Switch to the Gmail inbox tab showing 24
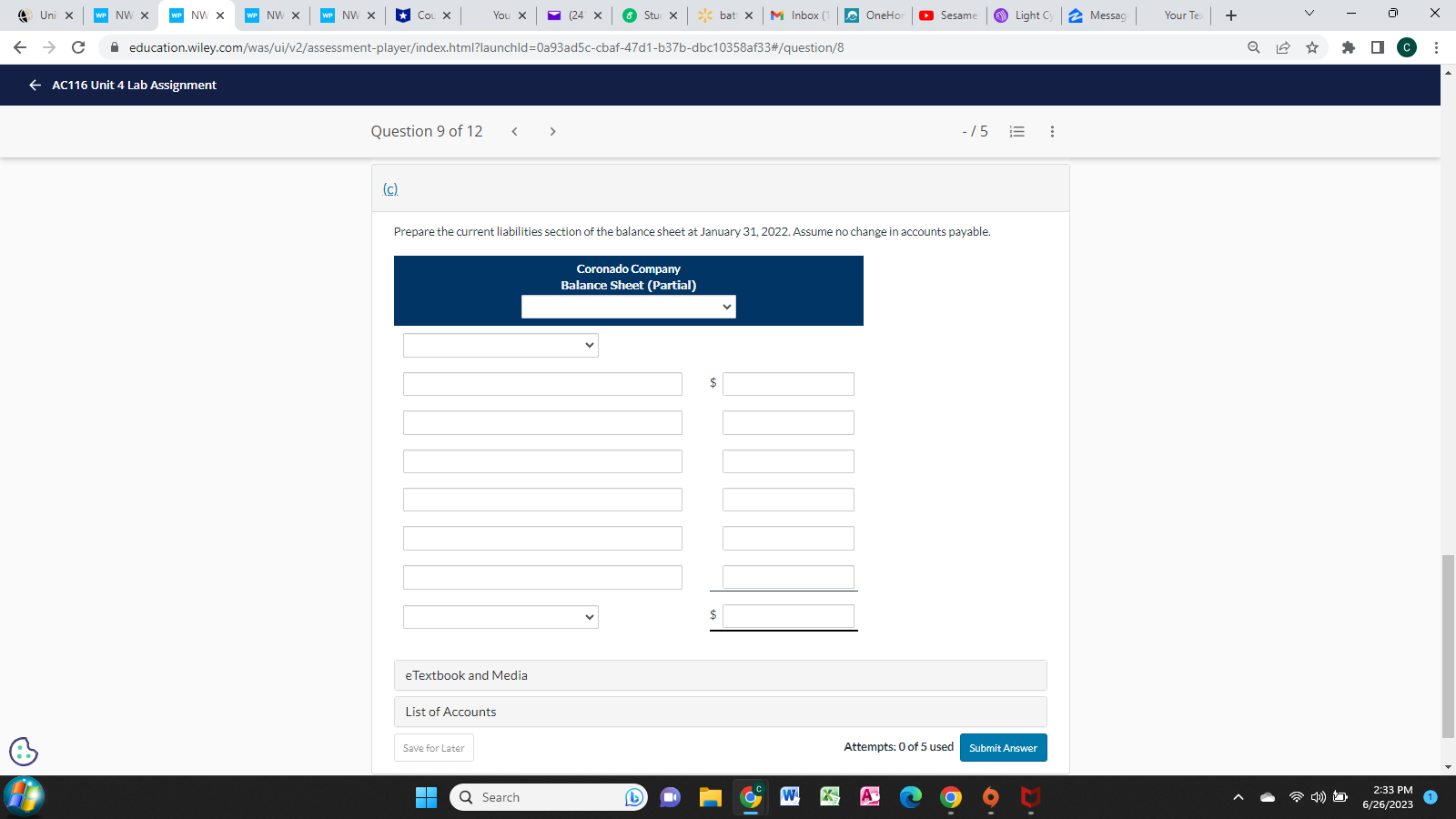 (571, 15)
